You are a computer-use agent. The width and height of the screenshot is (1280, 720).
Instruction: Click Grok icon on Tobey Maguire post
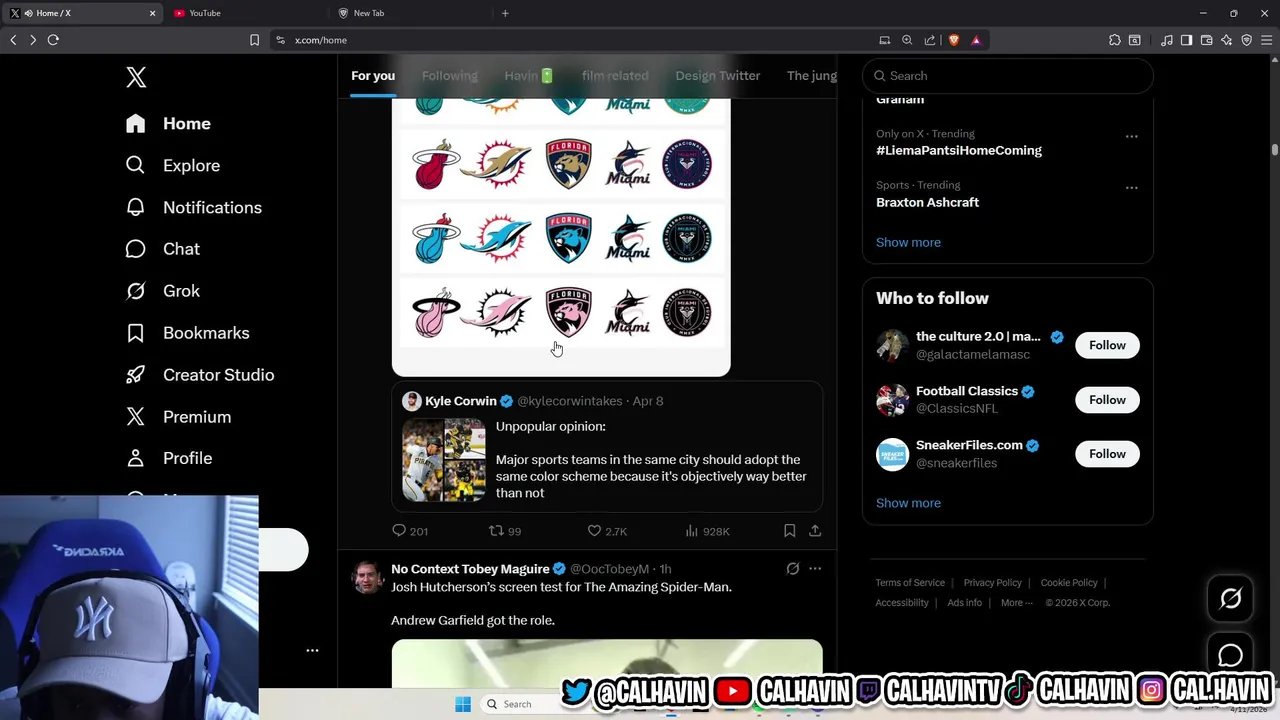[x=792, y=569]
